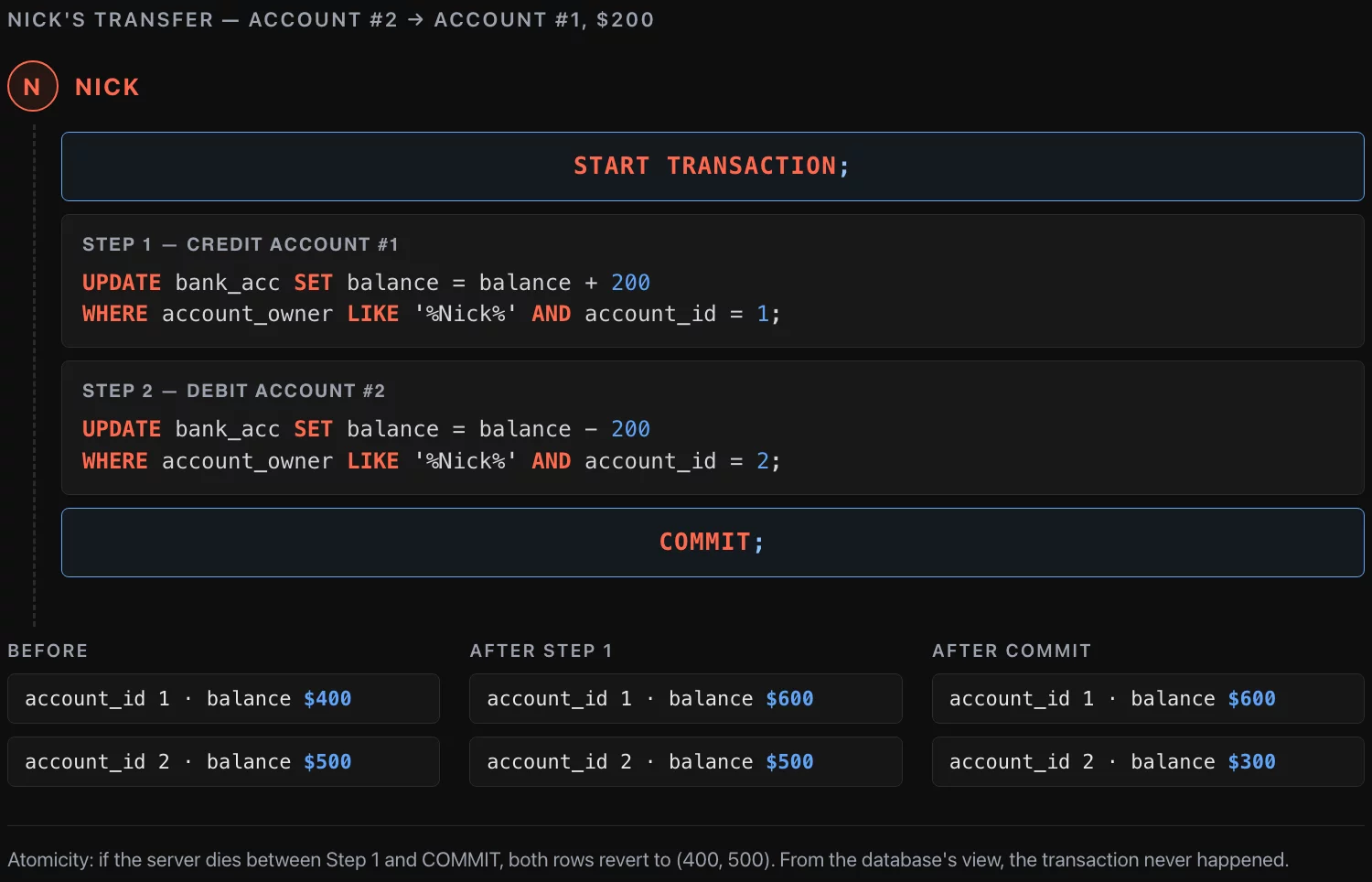Click the WHERE line ending 'account_id = 1;'
Image resolution: width=1372 pixels, height=882 pixels.
pyautogui.click(x=431, y=314)
